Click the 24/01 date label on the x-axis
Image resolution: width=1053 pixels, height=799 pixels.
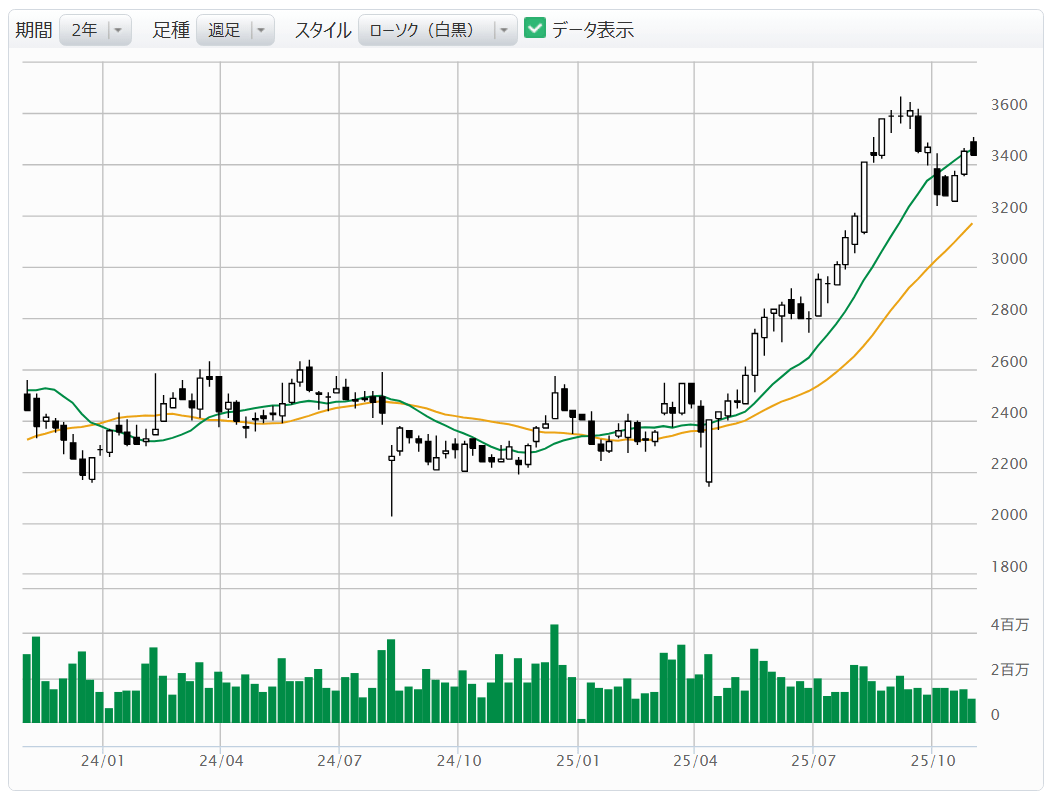pos(103,760)
